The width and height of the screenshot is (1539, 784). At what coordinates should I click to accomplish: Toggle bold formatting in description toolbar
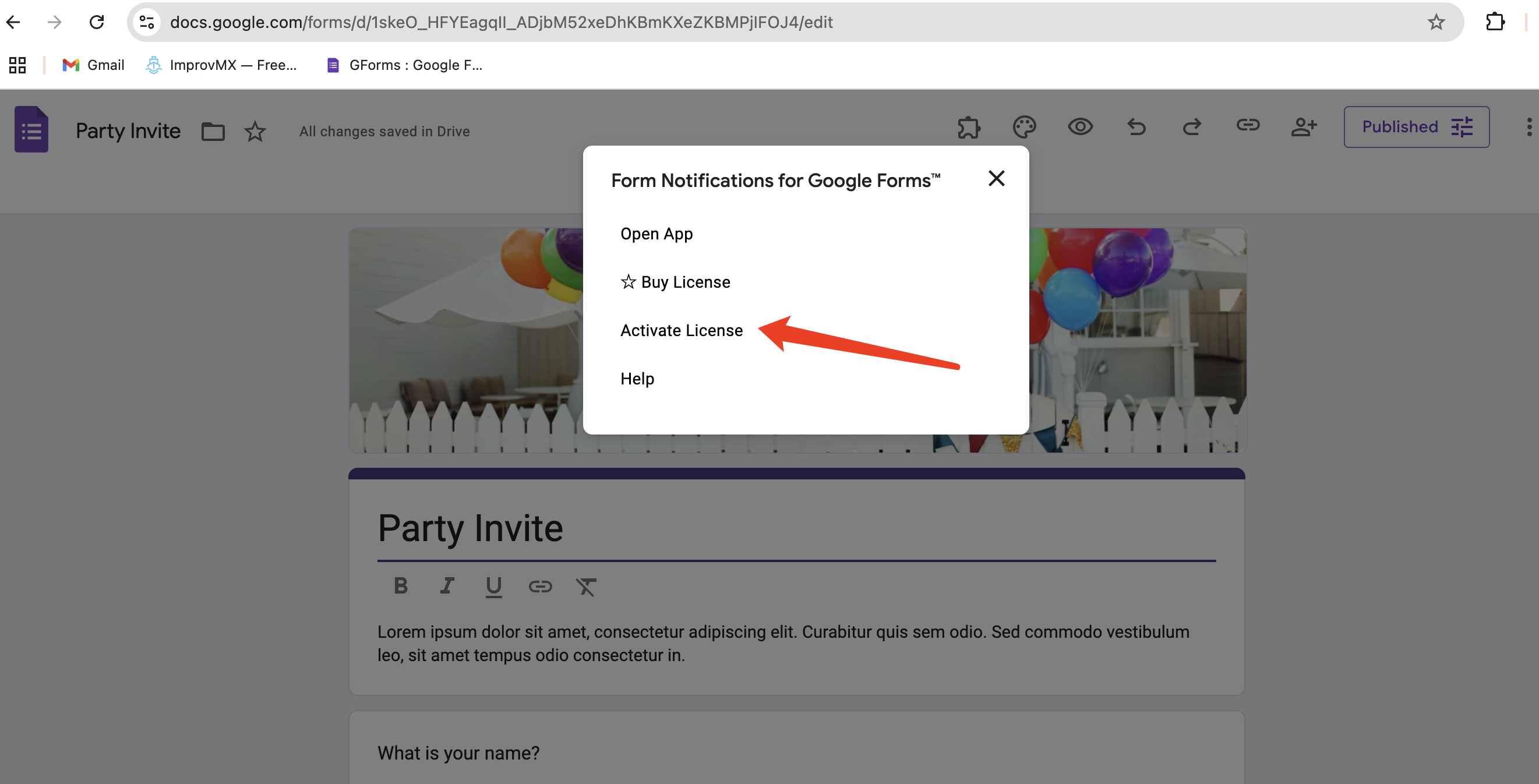(400, 586)
